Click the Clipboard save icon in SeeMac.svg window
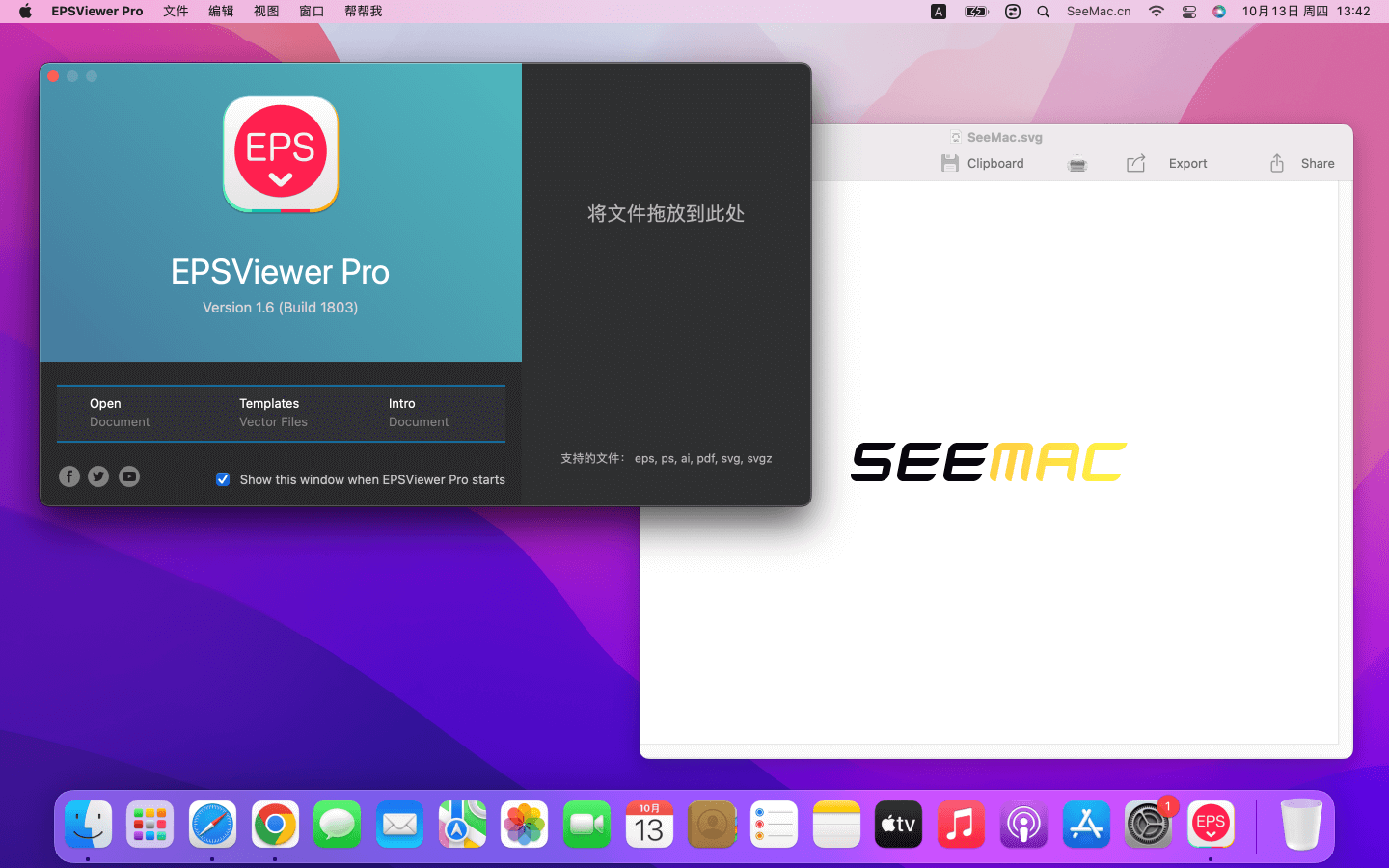 pyautogui.click(x=950, y=164)
